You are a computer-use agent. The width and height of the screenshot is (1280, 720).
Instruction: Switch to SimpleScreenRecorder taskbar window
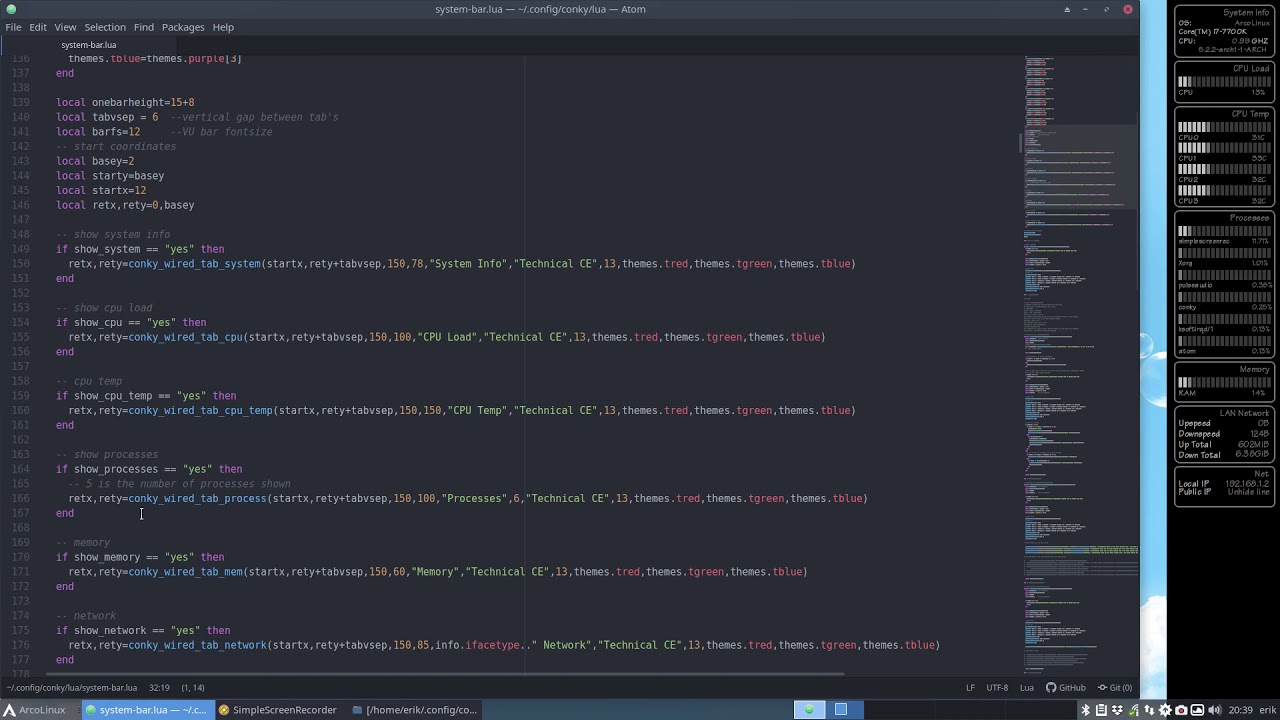[278, 710]
